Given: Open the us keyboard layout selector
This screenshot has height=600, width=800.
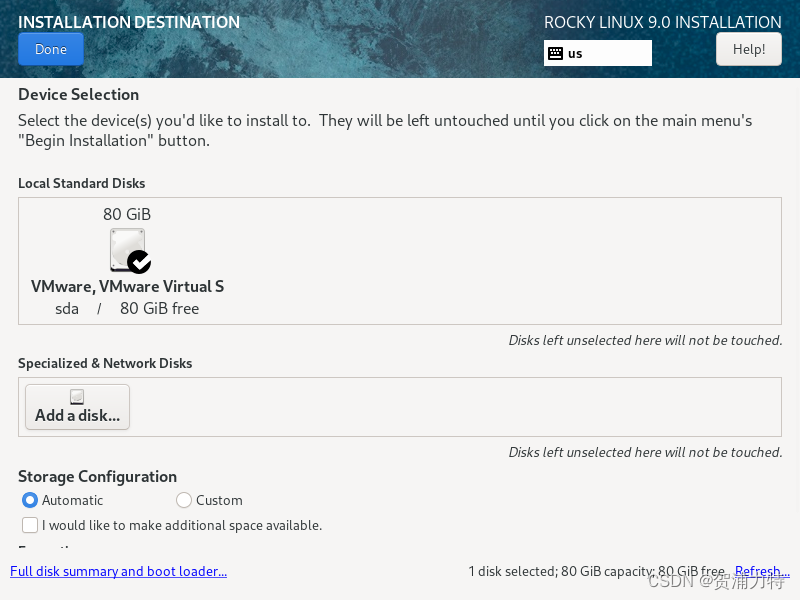Looking at the screenshot, I should click(597, 53).
